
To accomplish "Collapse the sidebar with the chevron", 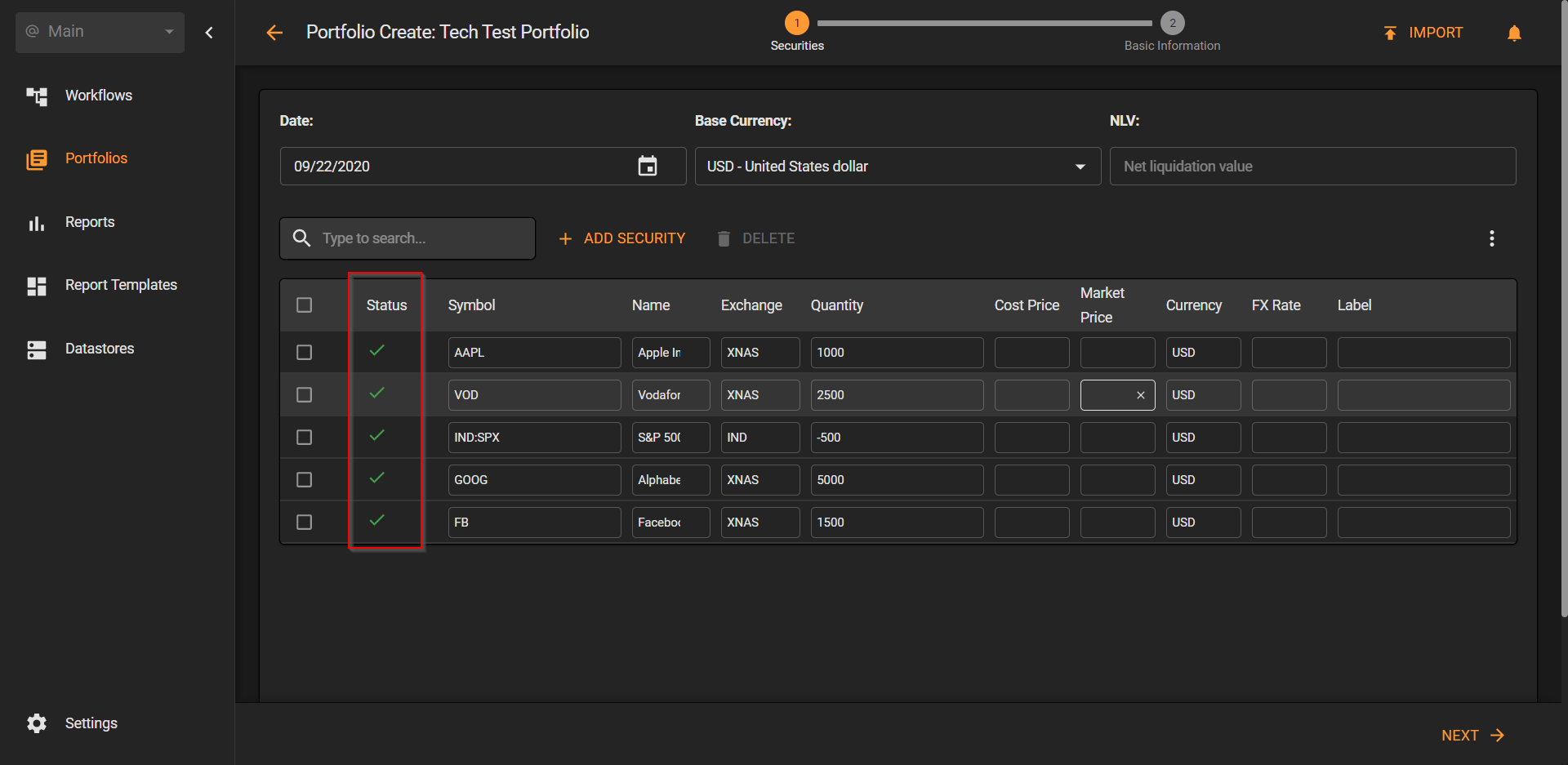I will (209, 33).
